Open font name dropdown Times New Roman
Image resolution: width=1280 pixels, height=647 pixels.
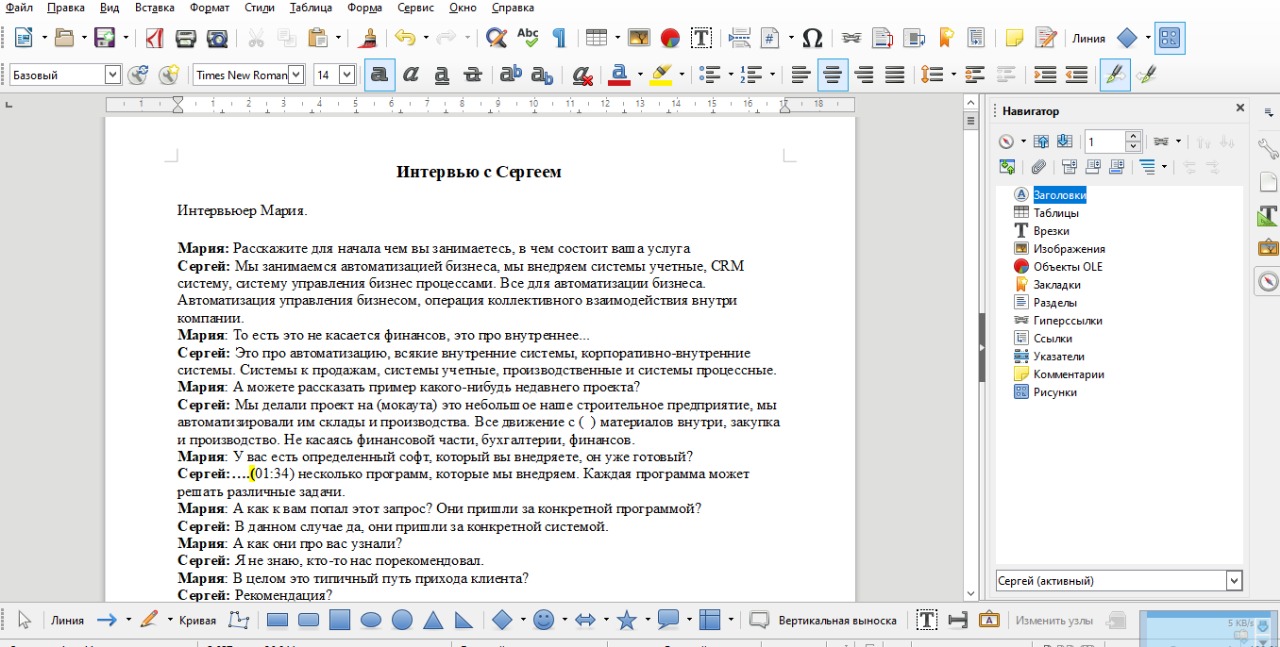296,75
